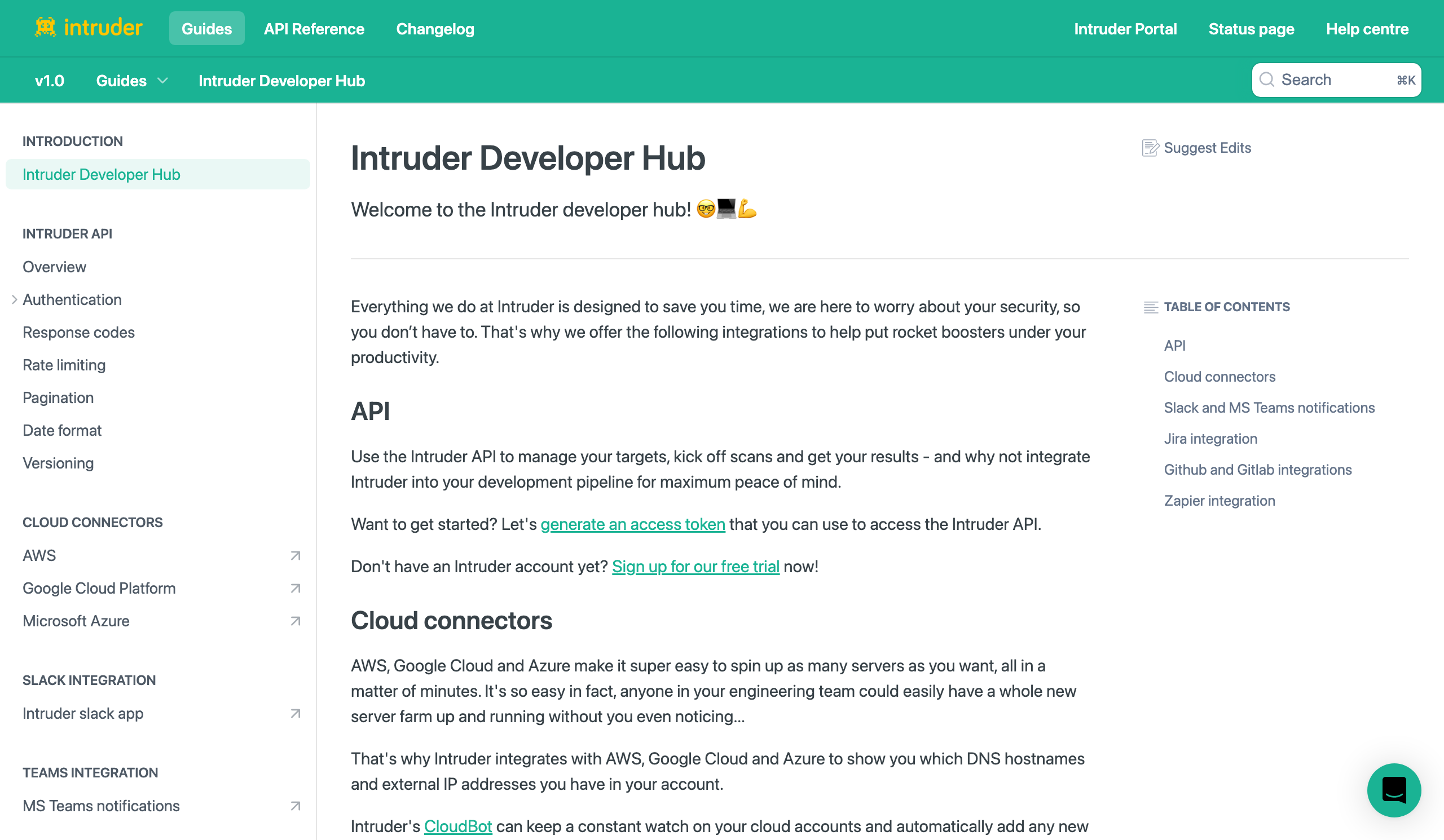1444x840 pixels.
Task: Click the Cloud connectors section heading
Action: (x=451, y=620)
